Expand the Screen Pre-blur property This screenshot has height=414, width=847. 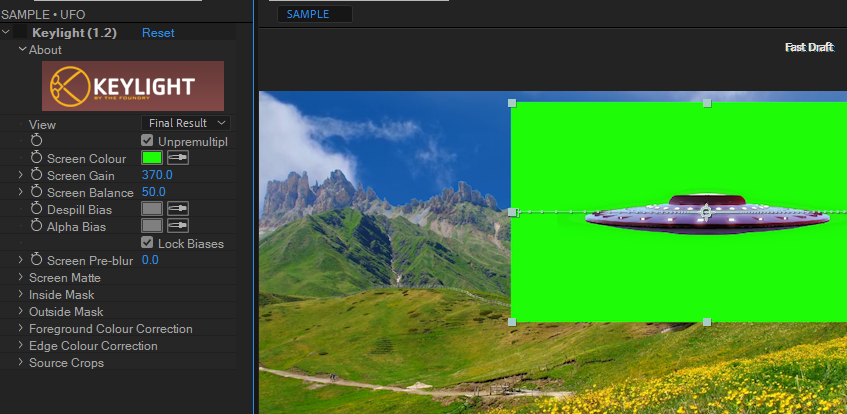click(x=21, y=260)
